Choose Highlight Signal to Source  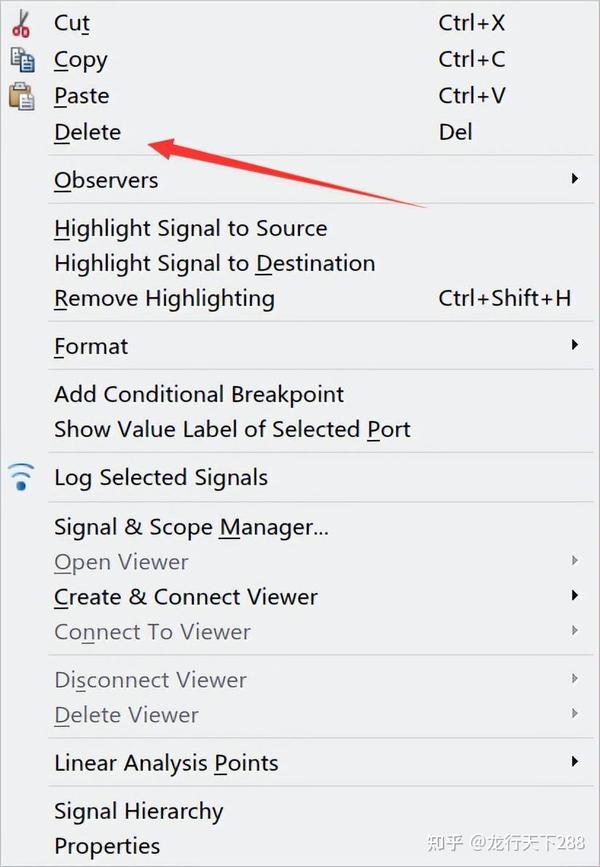190,228
